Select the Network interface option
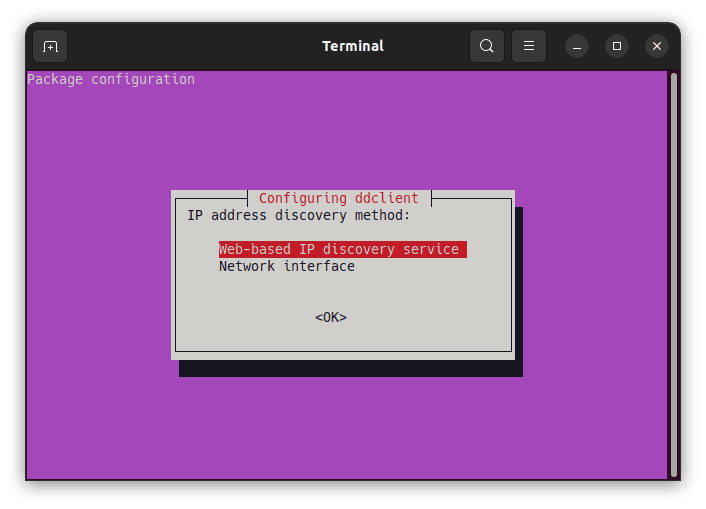This screenshot has height=509, width=706. tap(287, 266)
